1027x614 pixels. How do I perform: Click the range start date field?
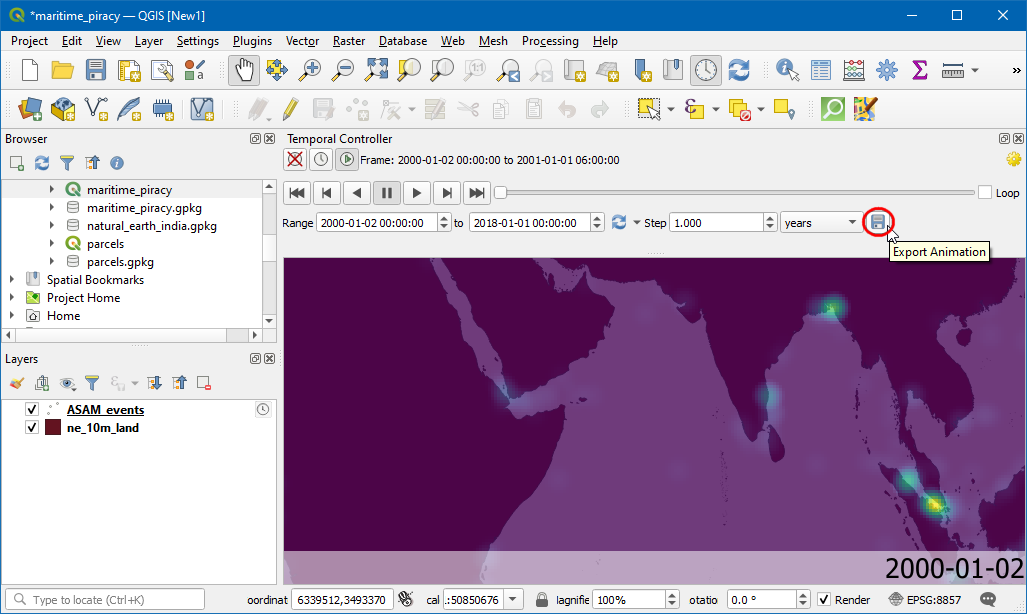(377, 223)
